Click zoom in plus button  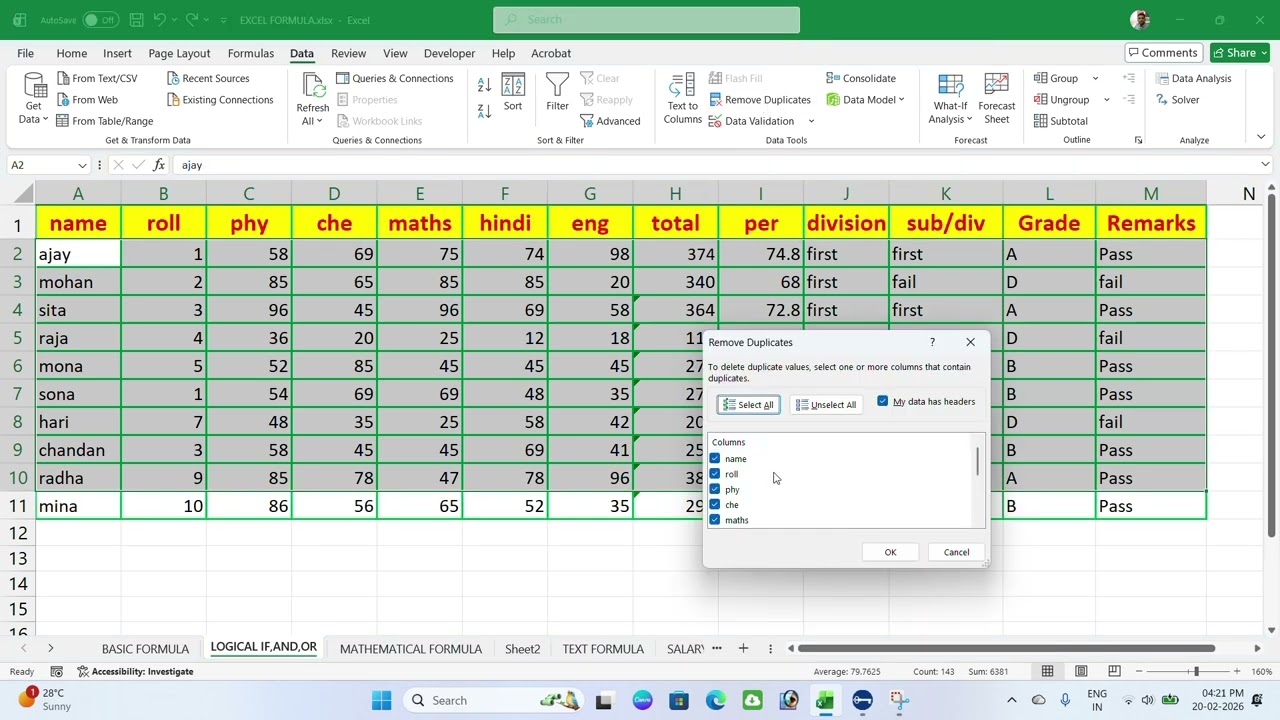point(1237,671)
